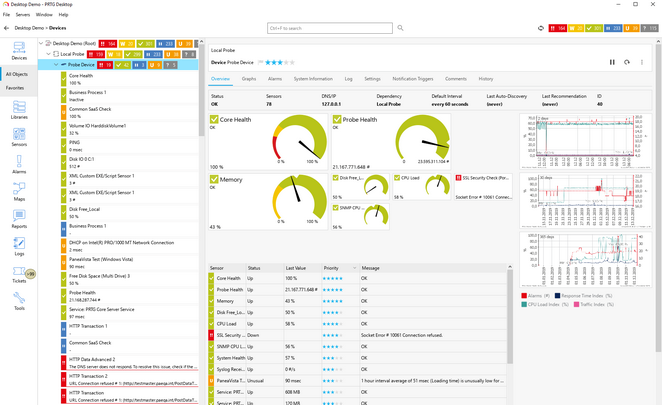Click in the Ctrl+F search field
The width and height of the screenshot is (662, 405).
(330, 28)
